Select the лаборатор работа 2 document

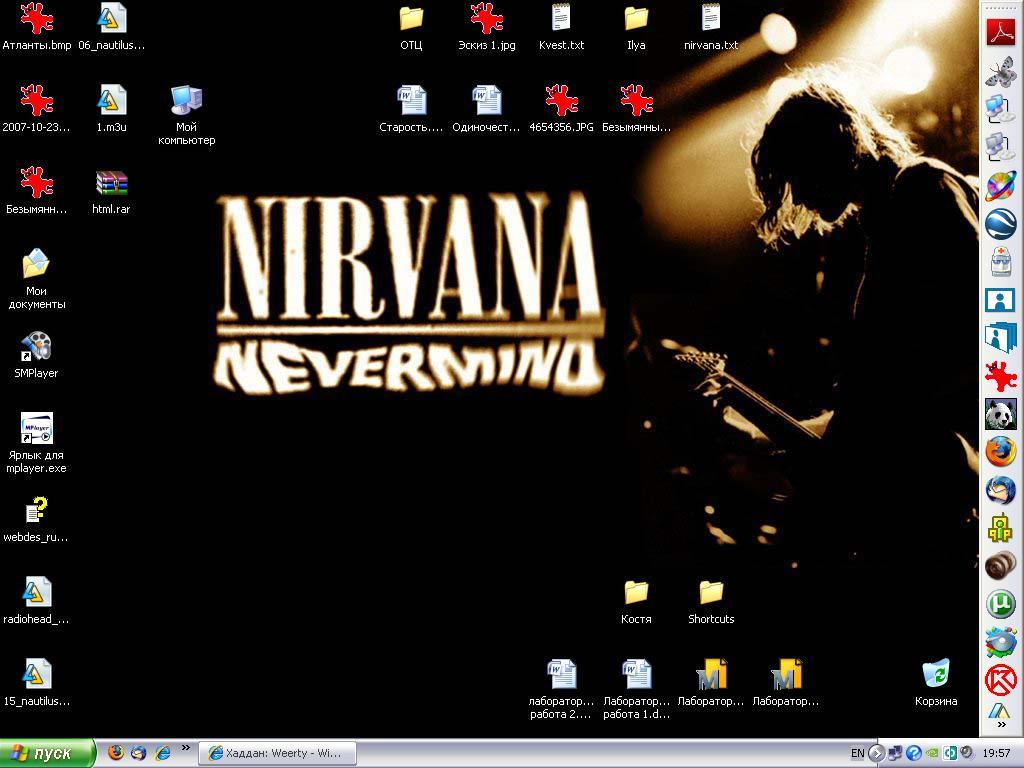coord(562,690)
